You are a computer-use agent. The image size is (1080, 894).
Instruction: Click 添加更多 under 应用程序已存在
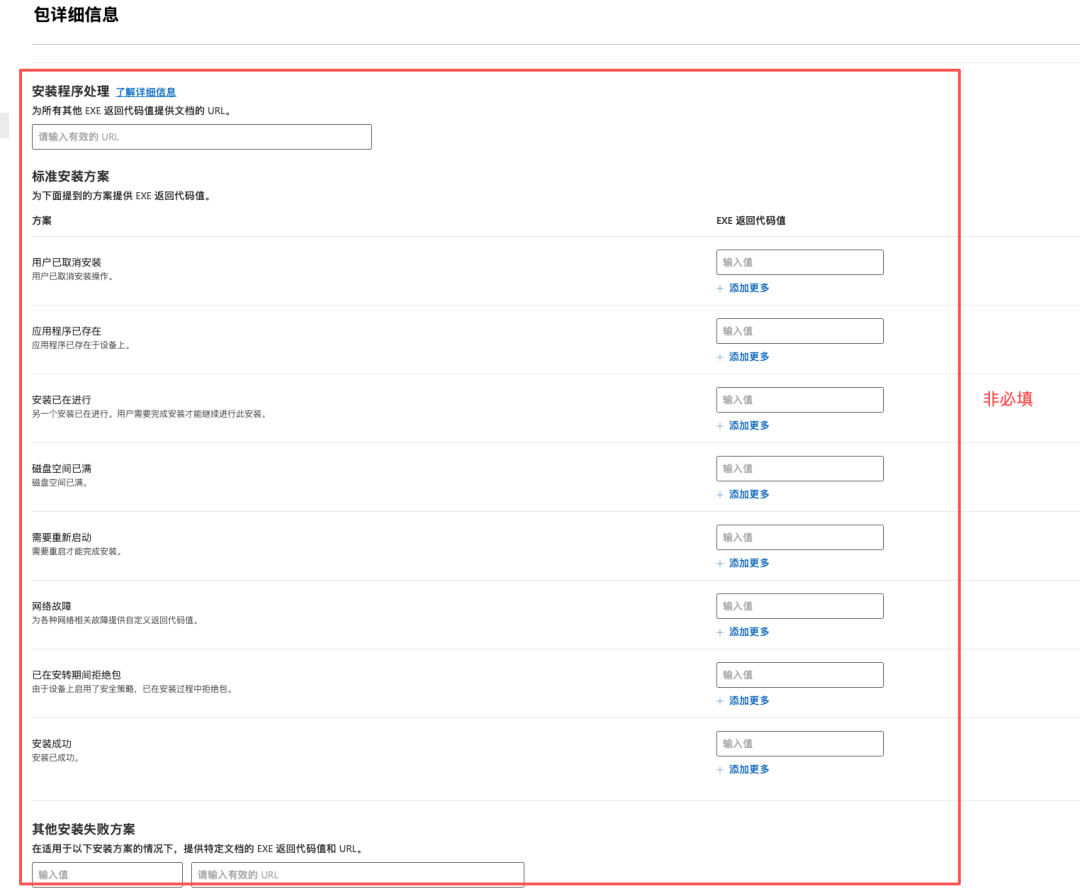pos(749,357)
